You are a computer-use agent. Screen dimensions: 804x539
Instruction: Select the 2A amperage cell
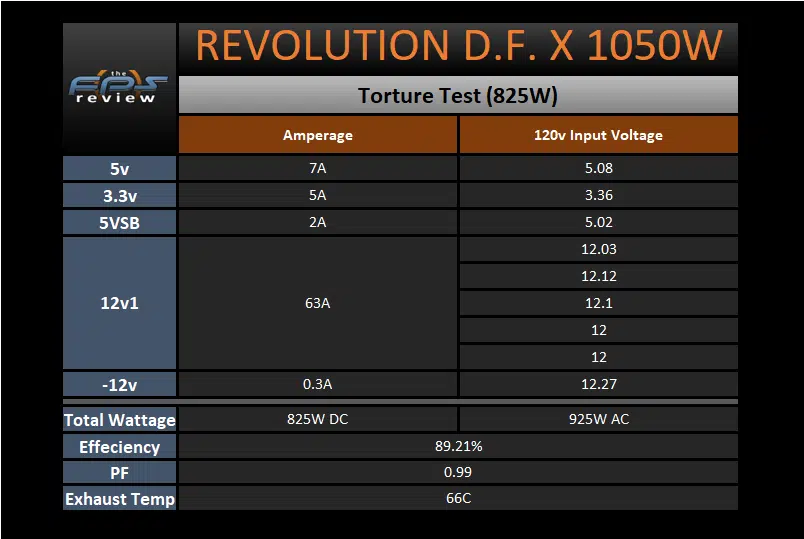[x=317, y=223]
